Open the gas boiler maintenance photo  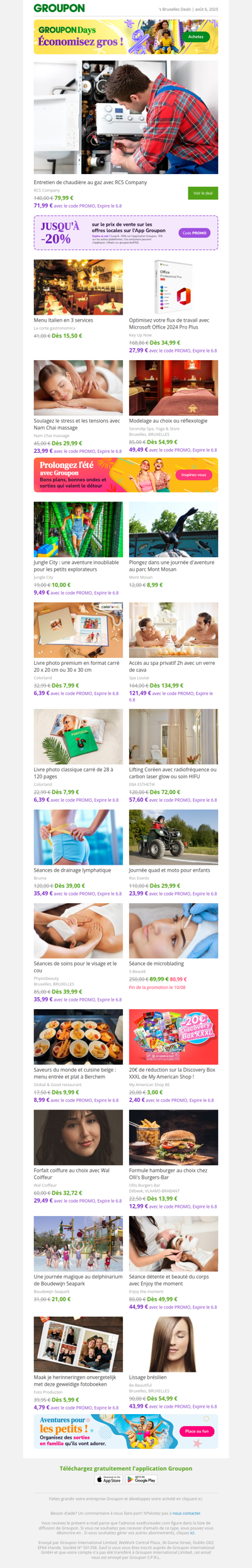pos(126,117)
